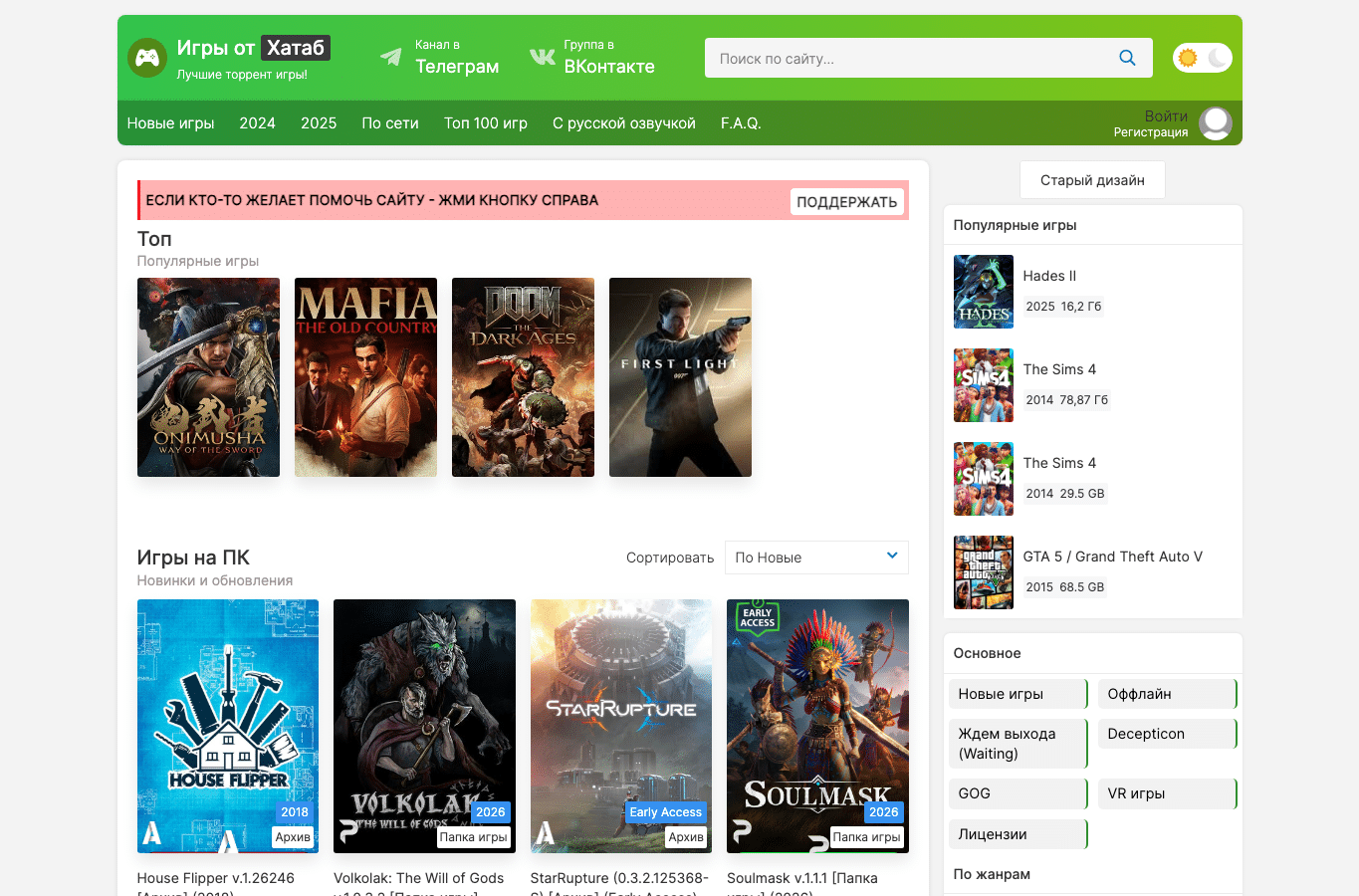Image resolution: width=1359 pixels, height=896 pixels.
Task: Select the GOG sidebar category
Action: [1018, 793]
